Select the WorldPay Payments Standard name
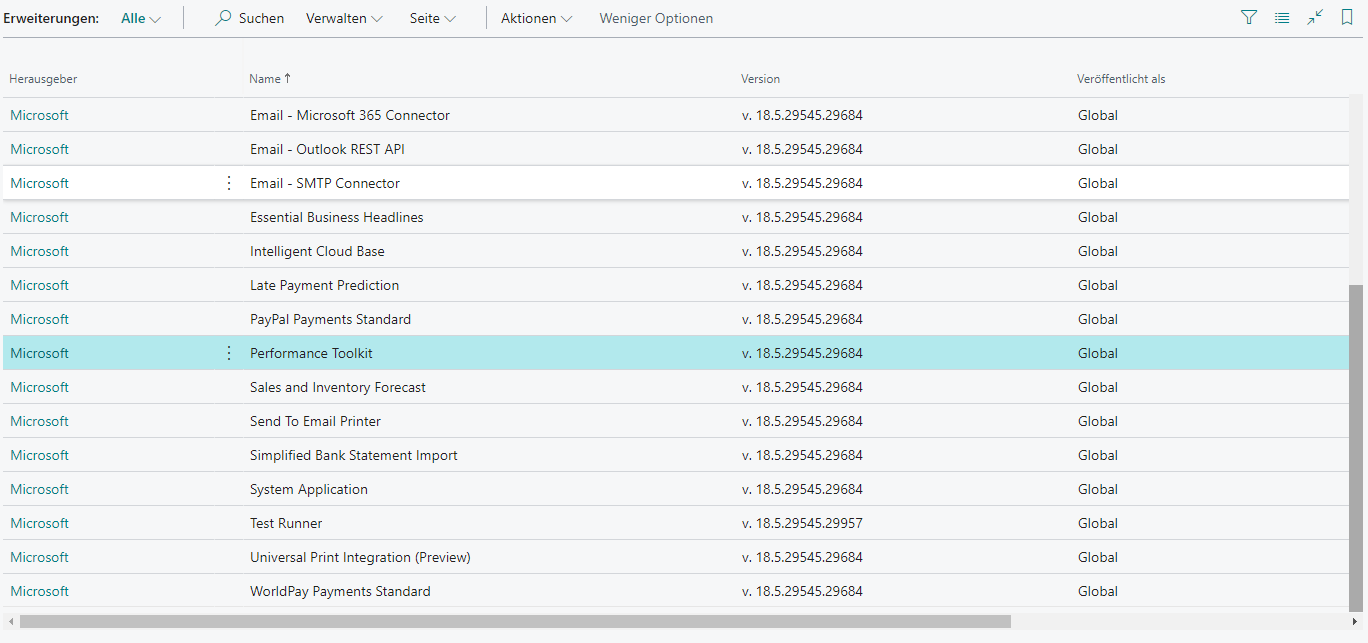 tap(340, 591)
